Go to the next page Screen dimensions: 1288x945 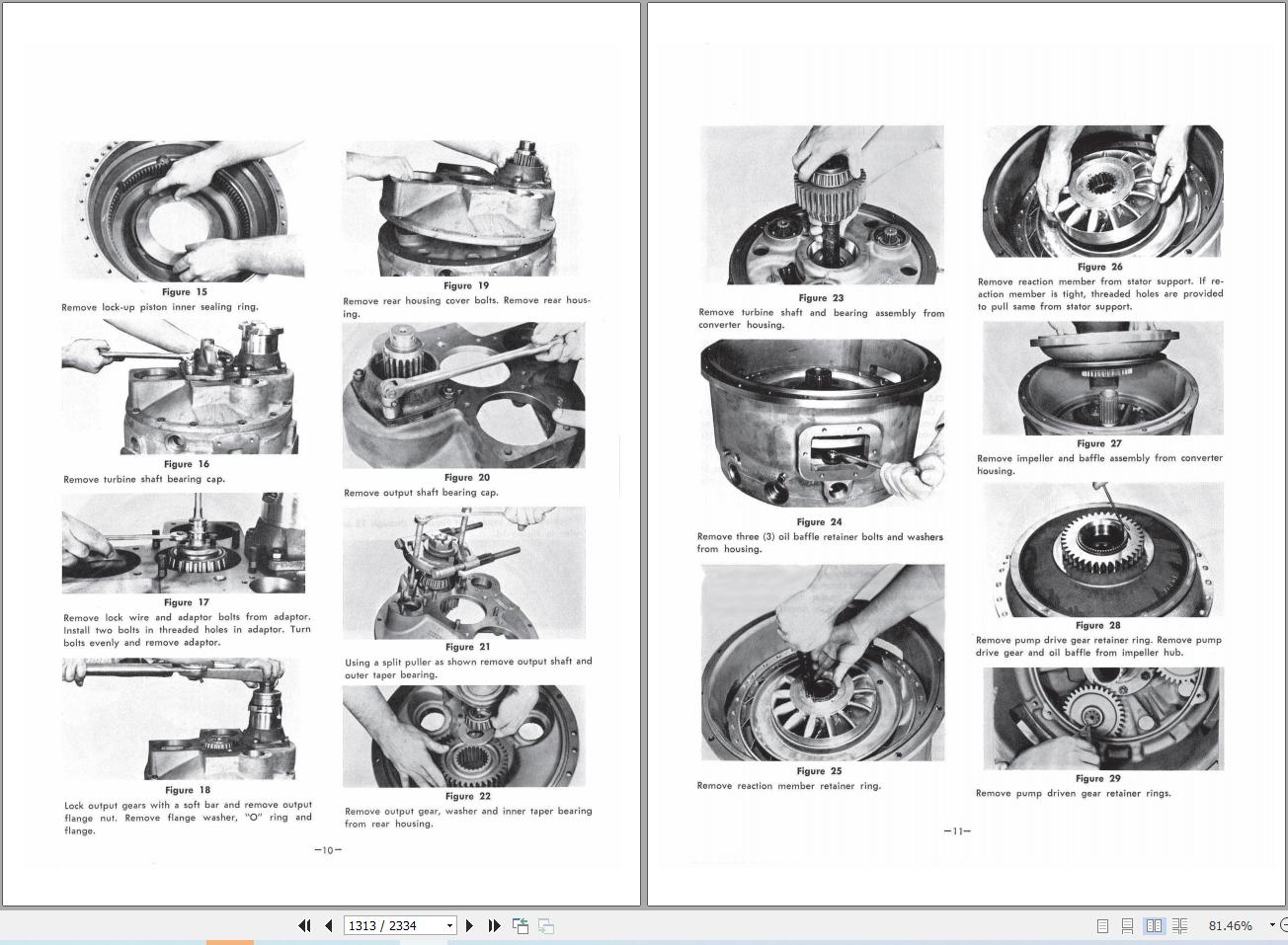coord(470,925)
